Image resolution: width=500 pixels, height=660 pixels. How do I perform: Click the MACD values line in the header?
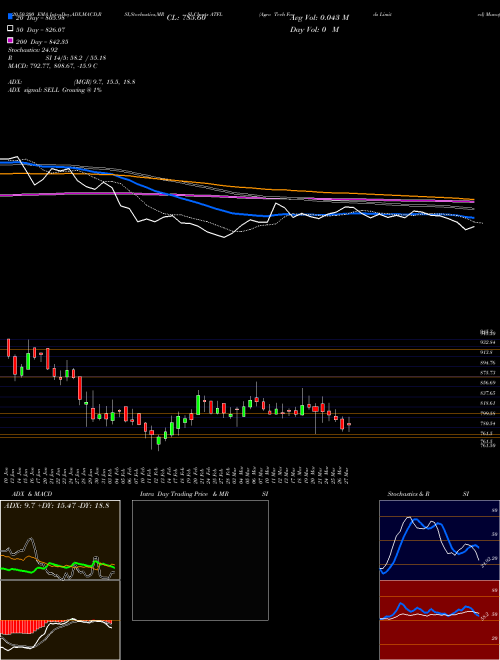(53, 66)
